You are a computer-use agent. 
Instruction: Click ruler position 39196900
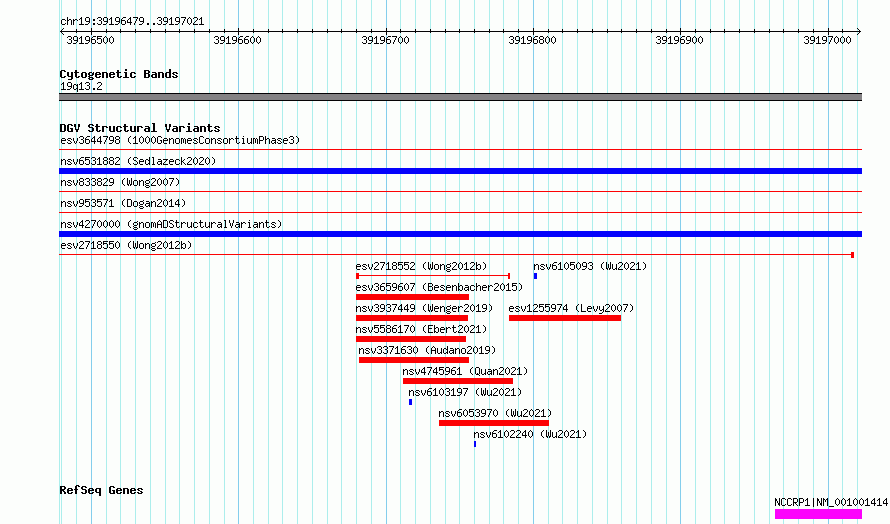coord(679,40)
